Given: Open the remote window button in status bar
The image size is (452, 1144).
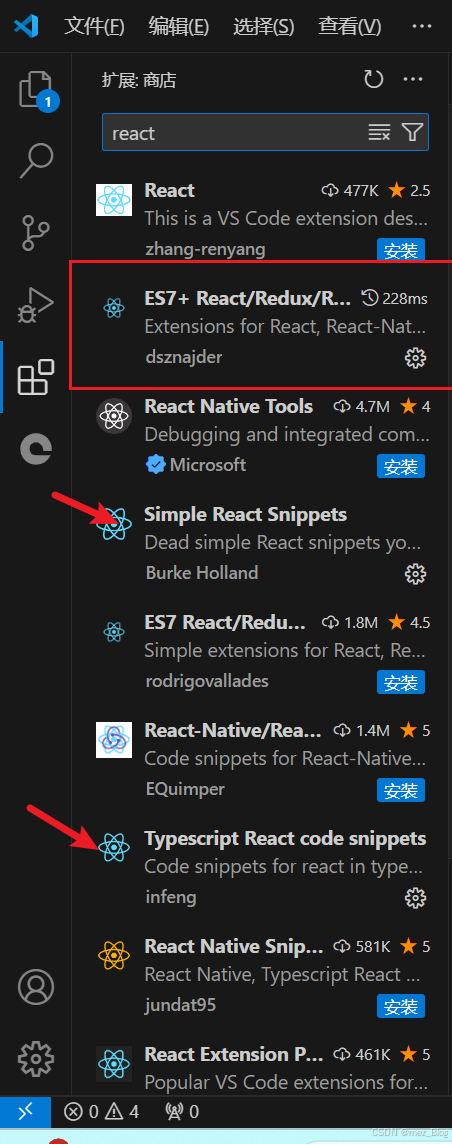Looking at the screenshot, I should (26, 1111).
